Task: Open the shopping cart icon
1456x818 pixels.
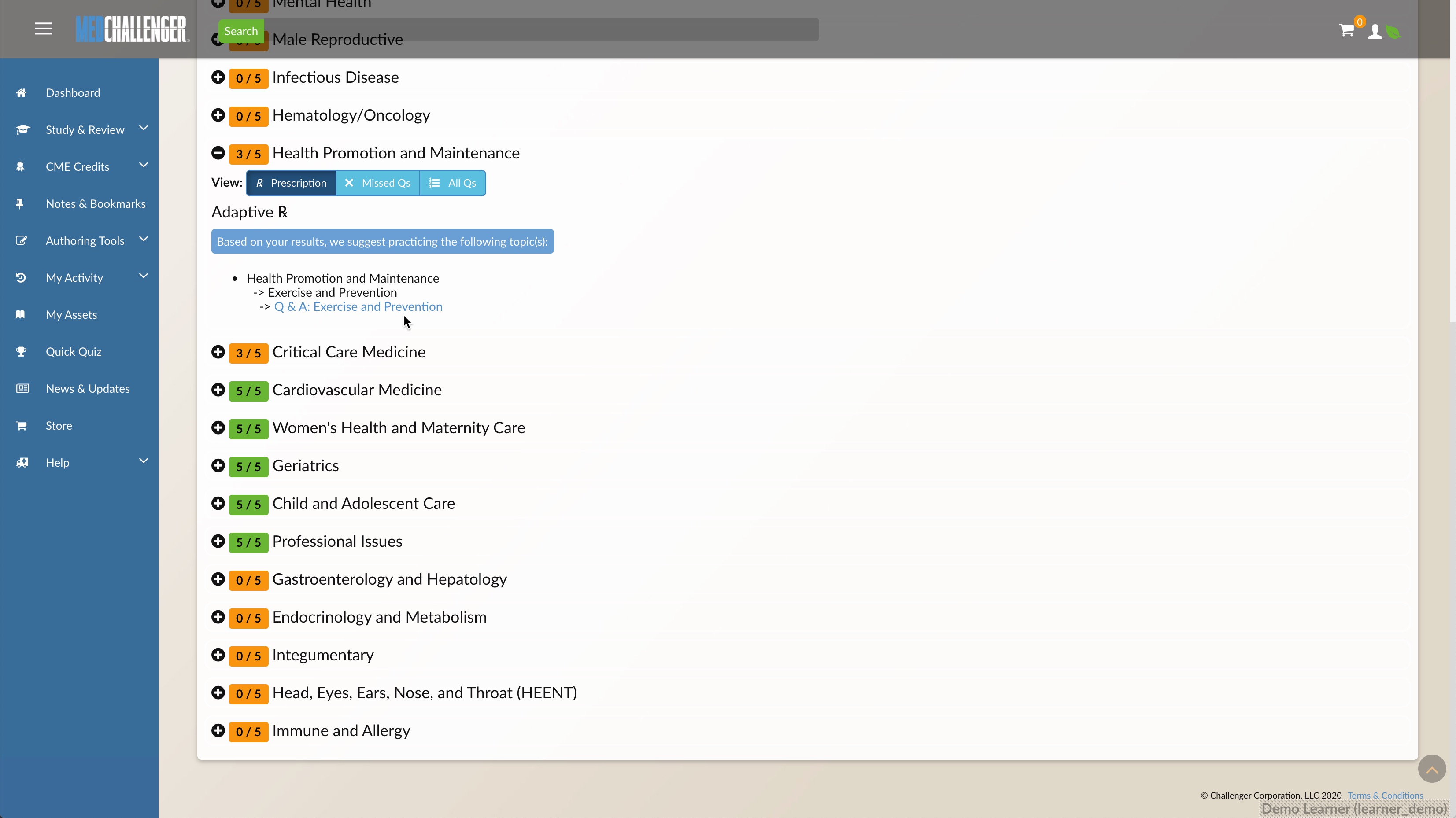Action: 1346,30
